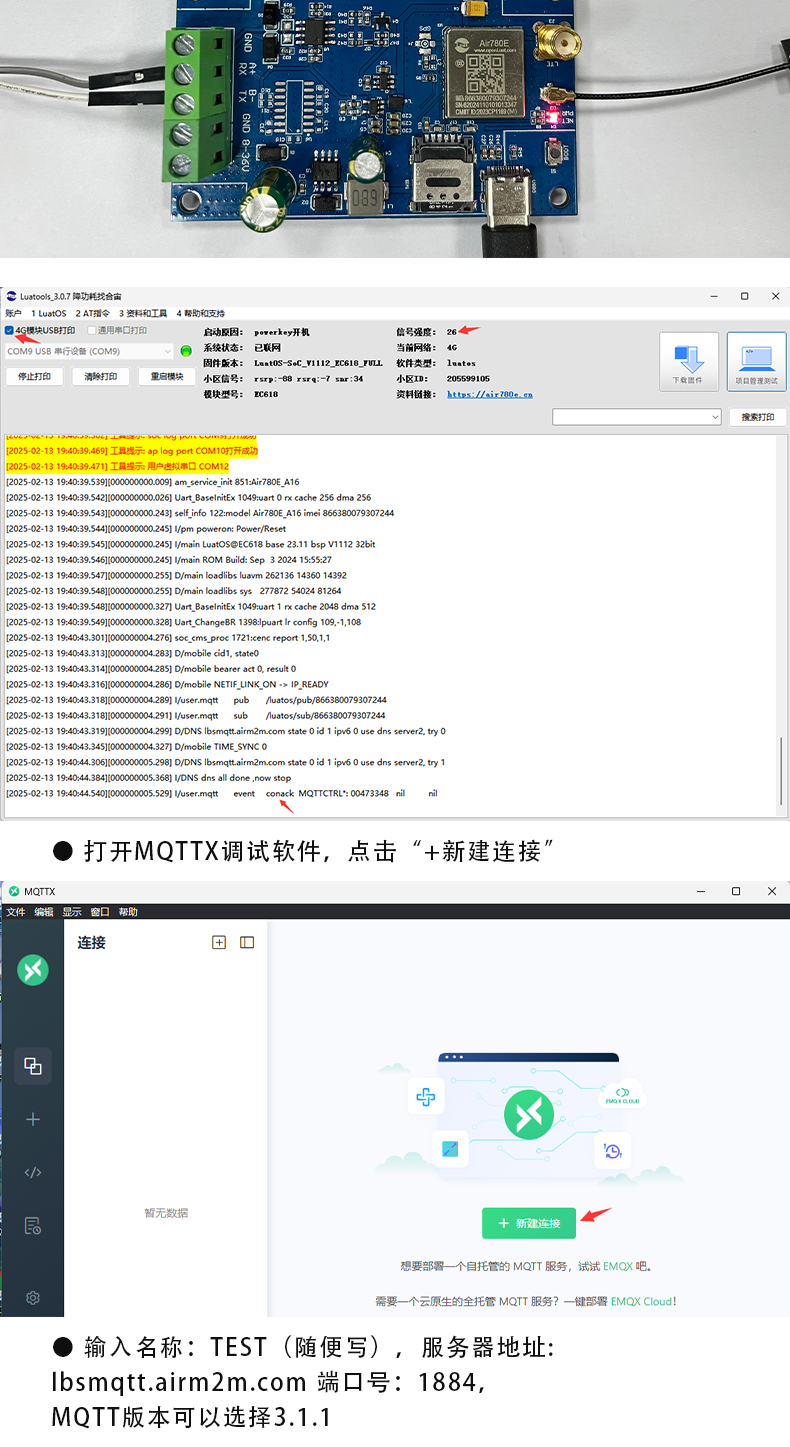Open 项目管理测试 project management icon
This screenshot has width=790, height=1447.
[x=756, y=361]
